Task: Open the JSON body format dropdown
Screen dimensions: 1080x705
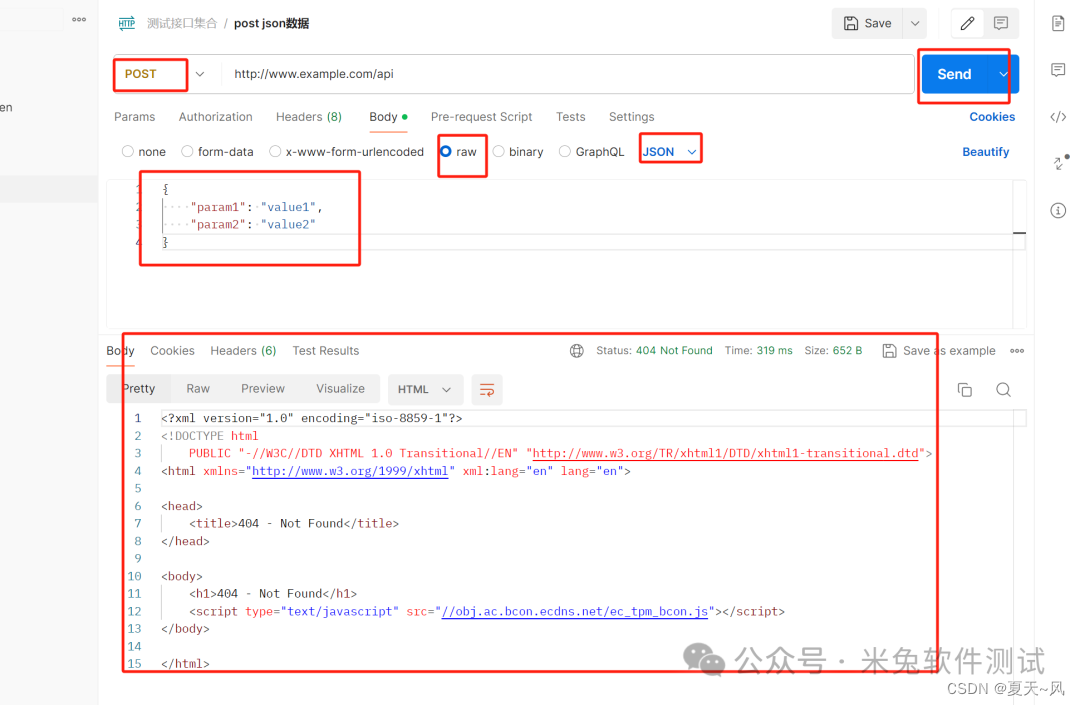Action: click(669, 151)
